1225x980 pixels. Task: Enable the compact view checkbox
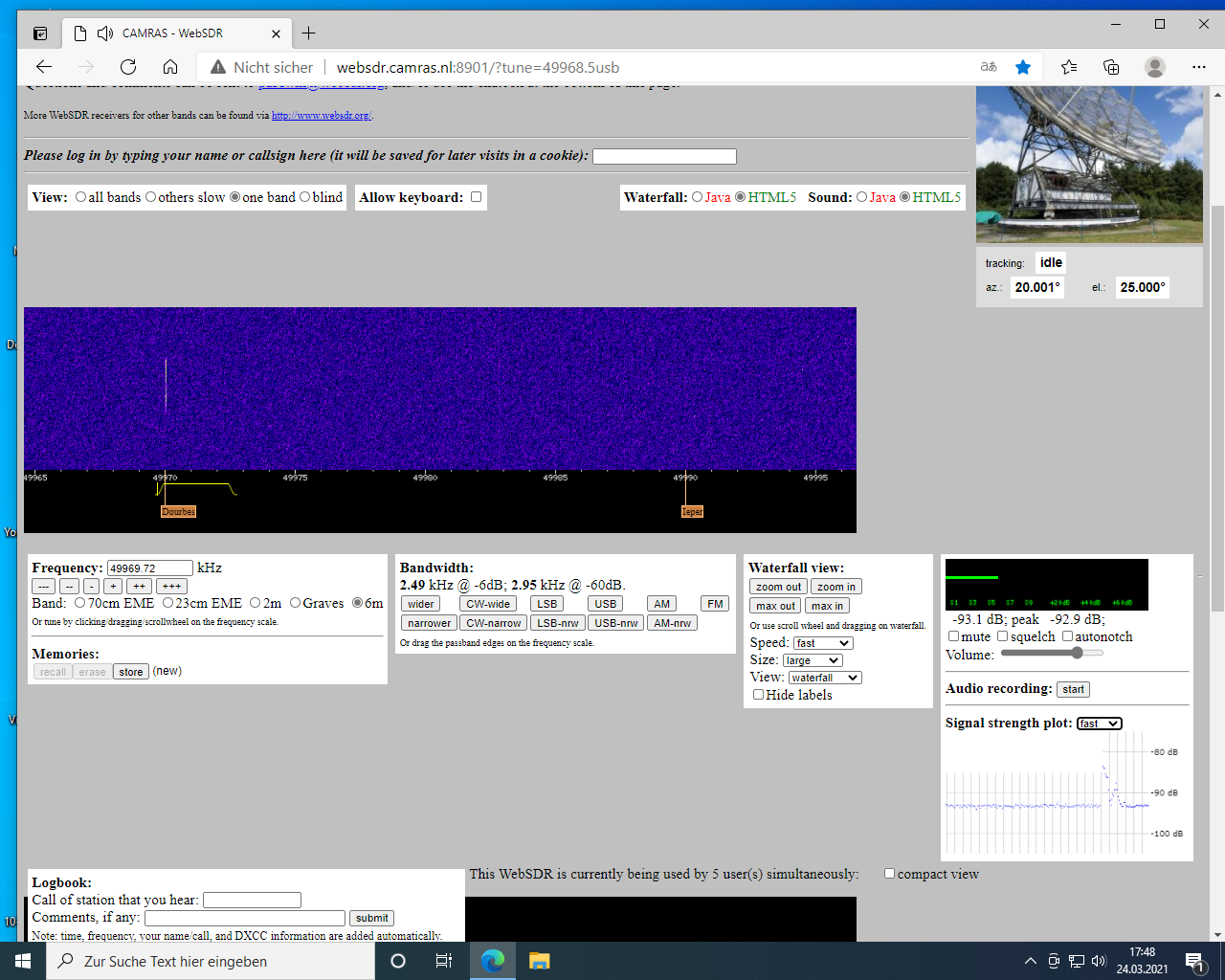[x=889, y=873]
